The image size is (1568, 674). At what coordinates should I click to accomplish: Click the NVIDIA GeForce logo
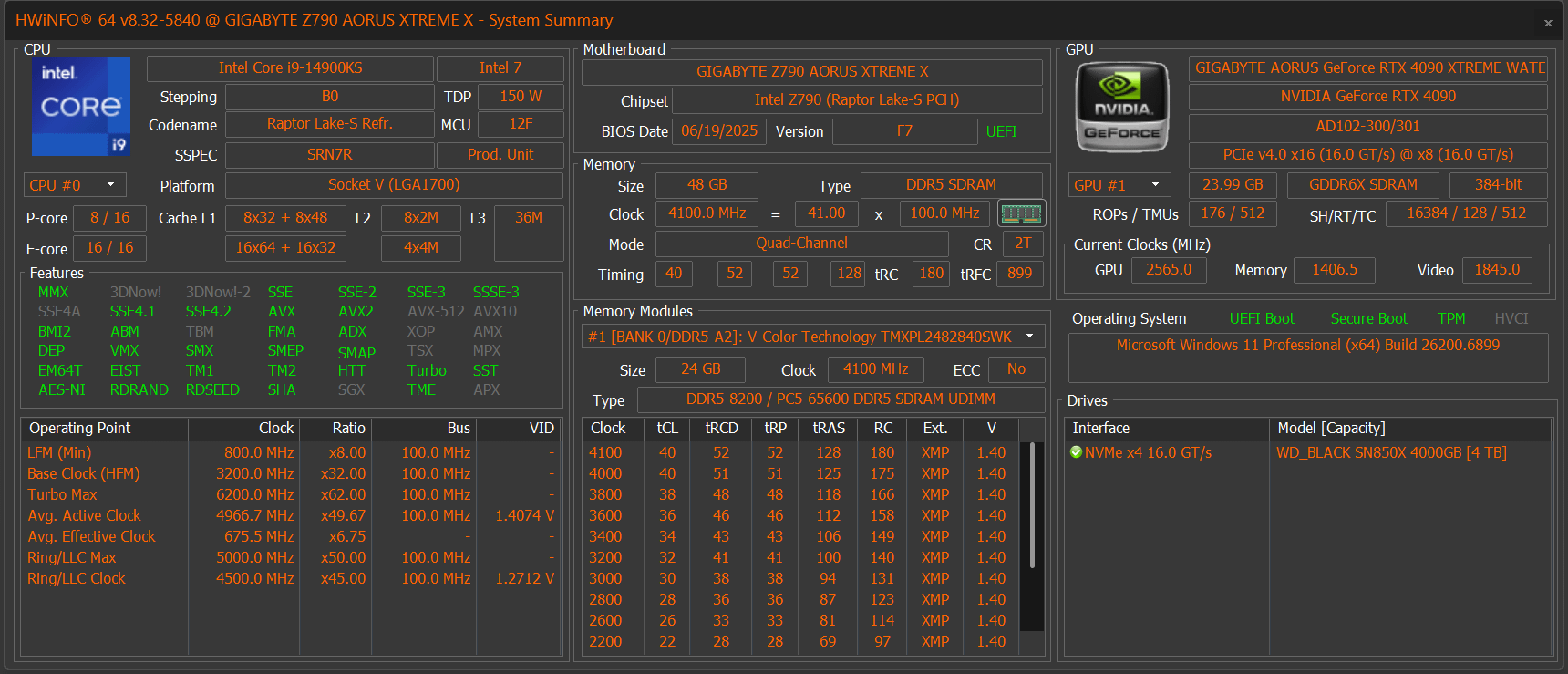[x=1122, y=107]
